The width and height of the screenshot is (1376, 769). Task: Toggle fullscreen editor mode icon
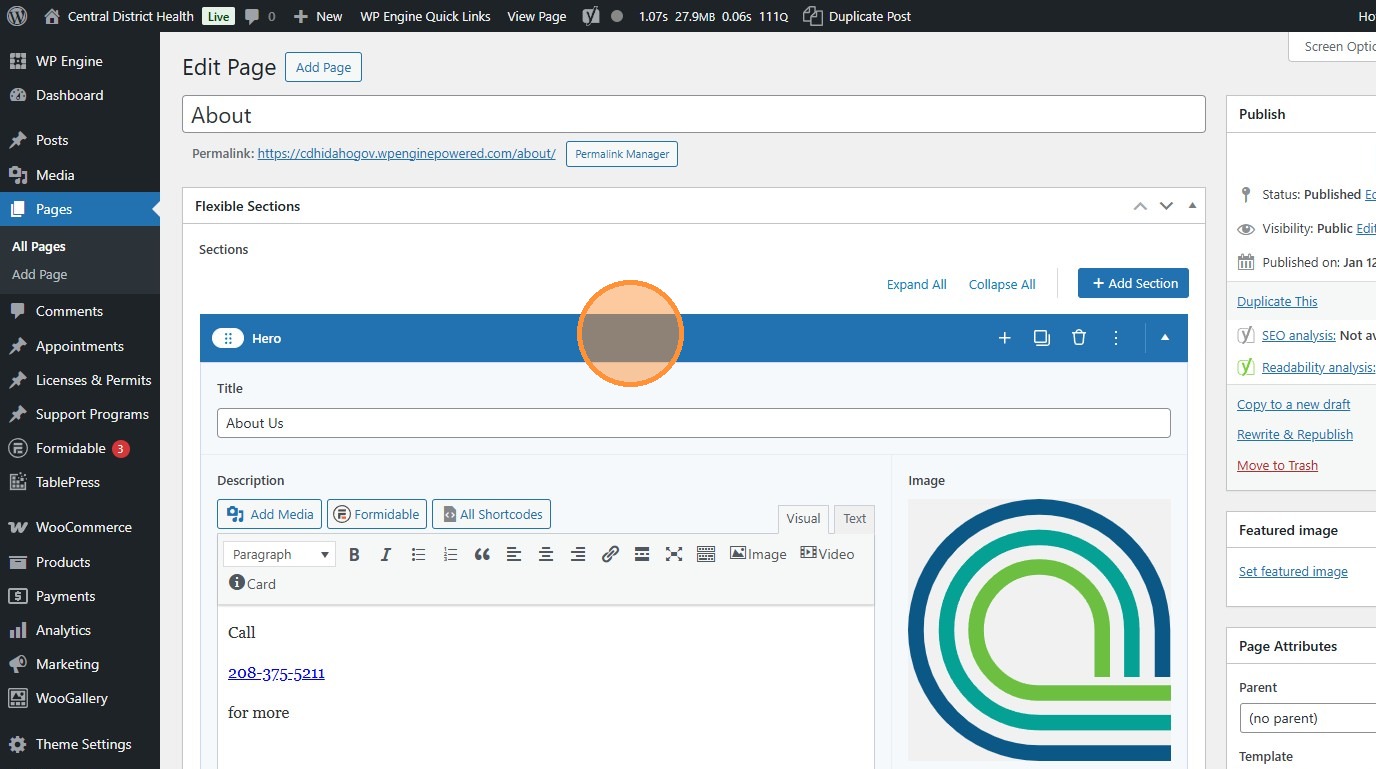[674, 554]
